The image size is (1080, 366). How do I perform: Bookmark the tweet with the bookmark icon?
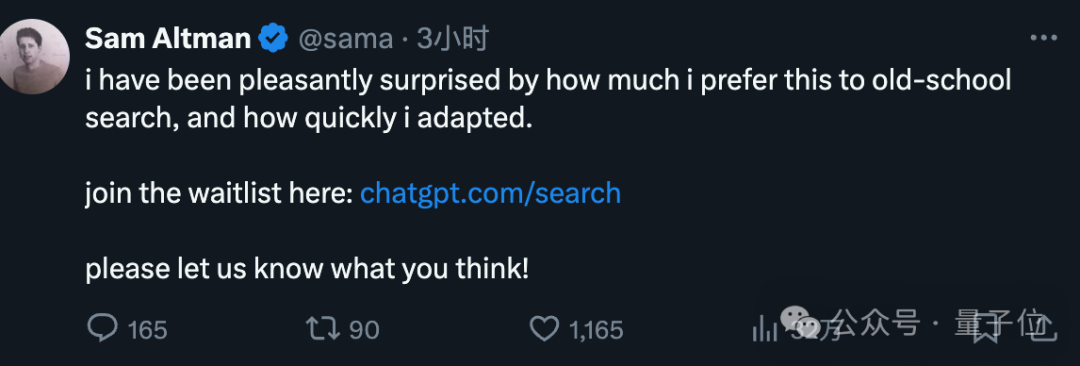[x=986, y=329]
